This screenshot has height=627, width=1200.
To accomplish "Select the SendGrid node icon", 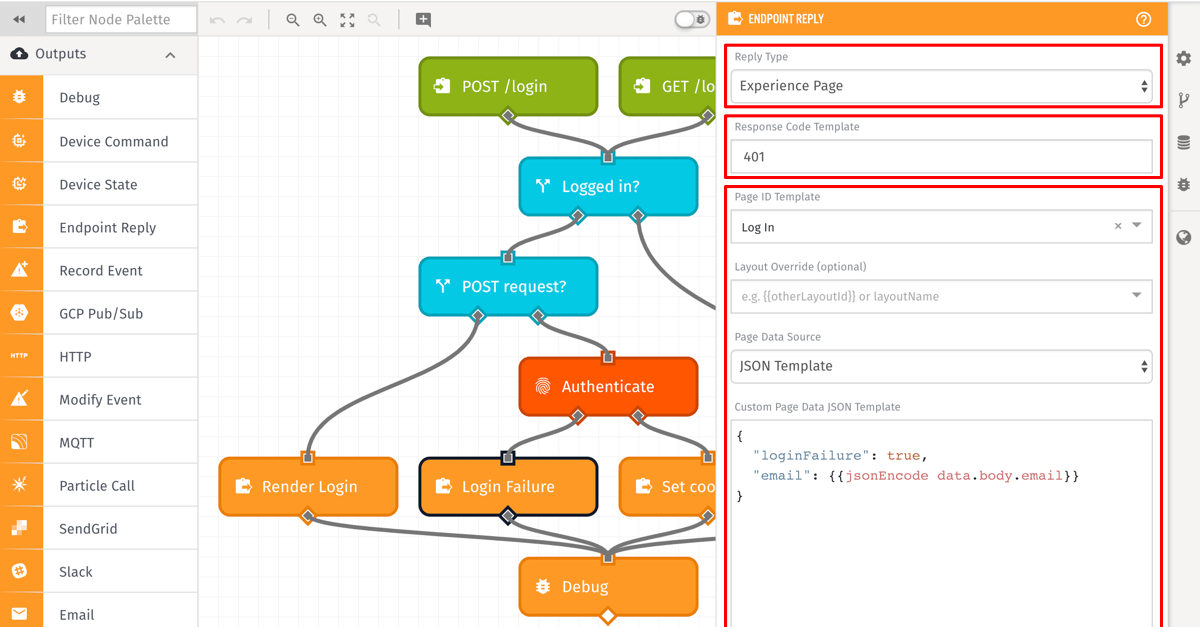I will (19, 528).
